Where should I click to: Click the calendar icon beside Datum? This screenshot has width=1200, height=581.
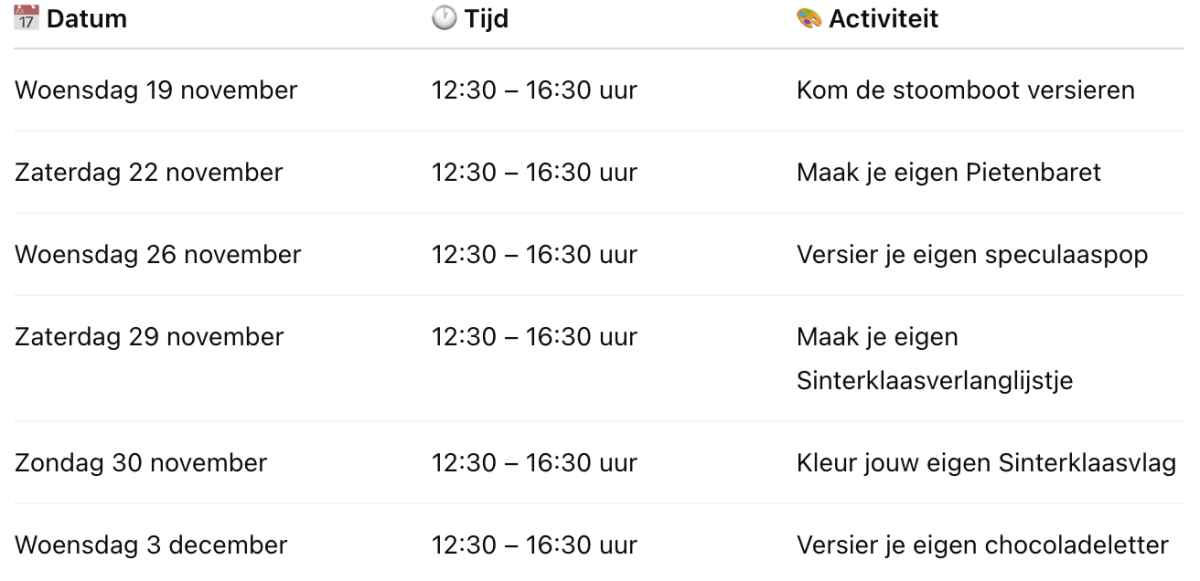pos(22,20)
